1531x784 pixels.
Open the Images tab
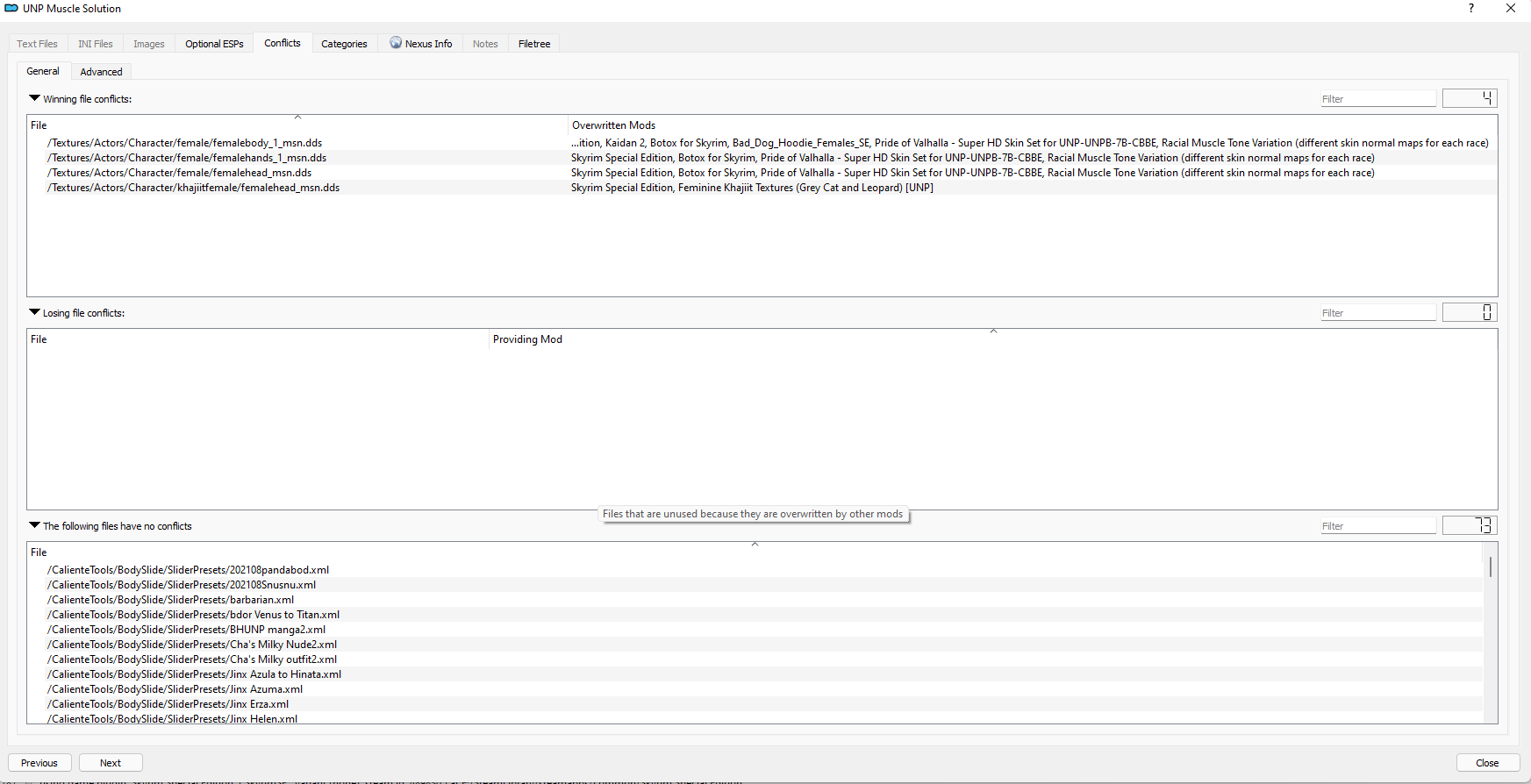click(x=149, y=44)
